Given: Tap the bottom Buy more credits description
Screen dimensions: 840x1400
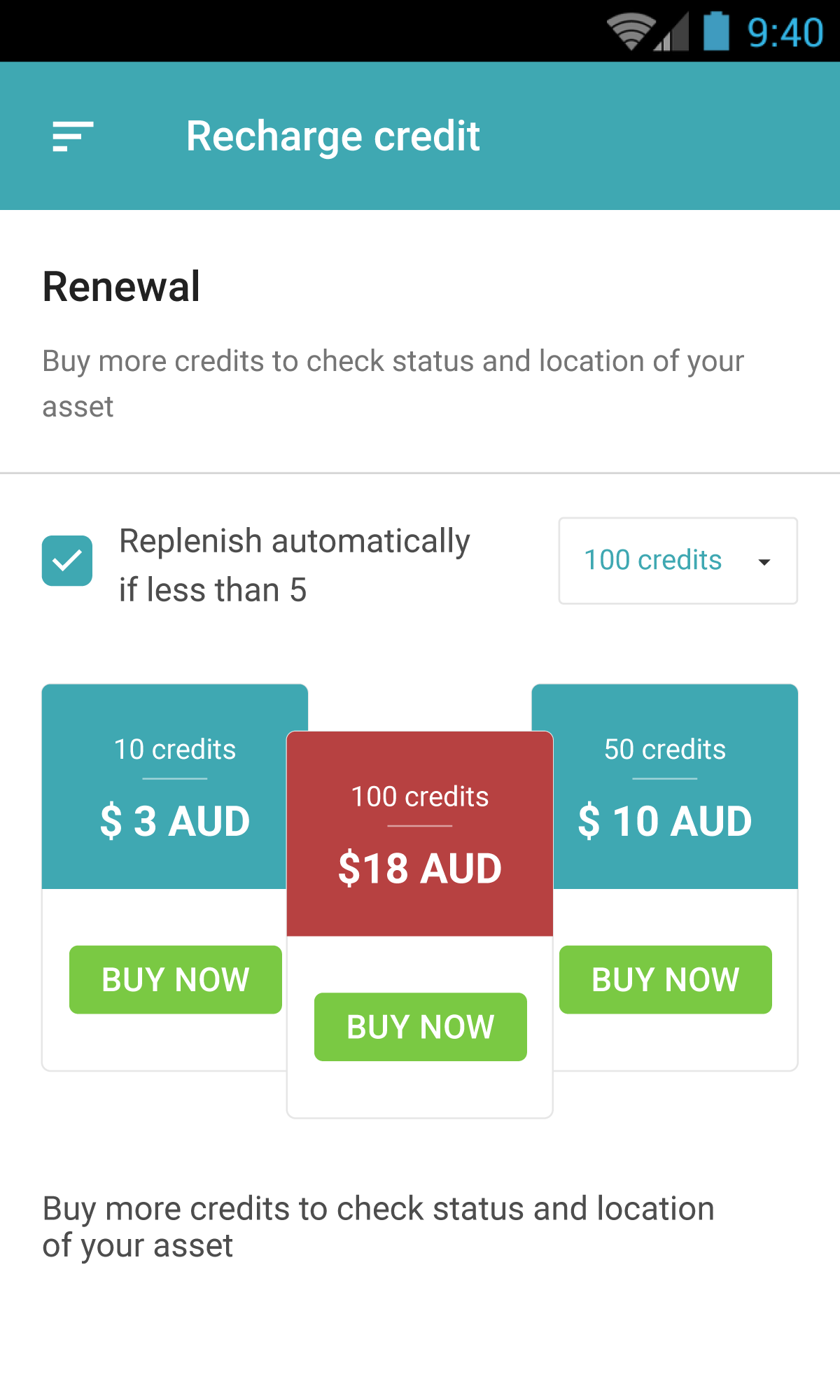Looking at the screenshot, I should [378, 1227].
